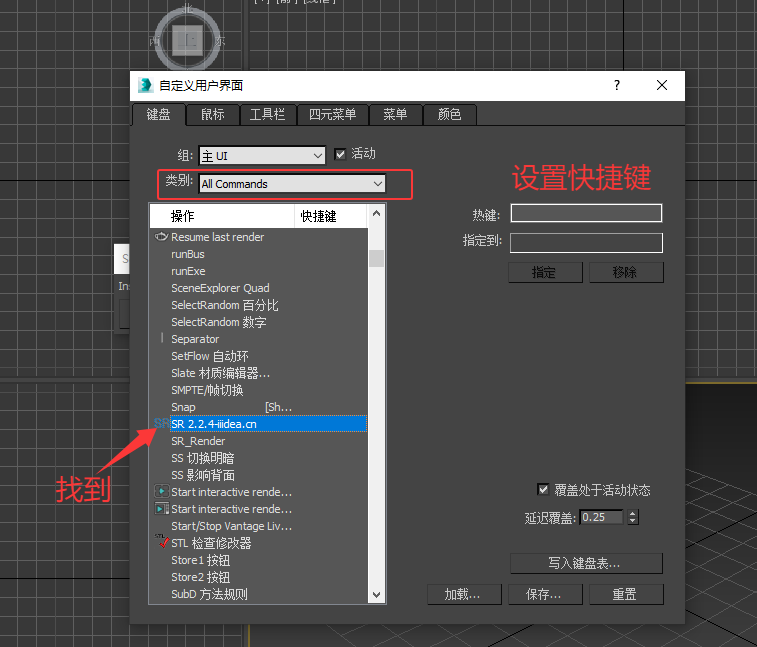Click the scroll down arrow of the action list
Screen dimensions: 757x647
click(377, 594)
